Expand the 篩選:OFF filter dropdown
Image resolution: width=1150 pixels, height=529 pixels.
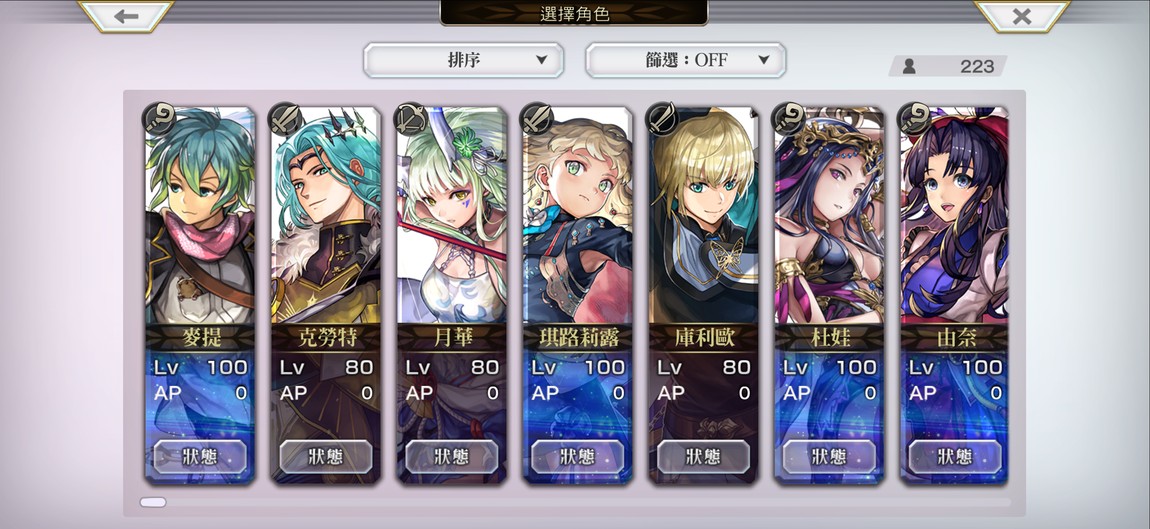(685, 60)
